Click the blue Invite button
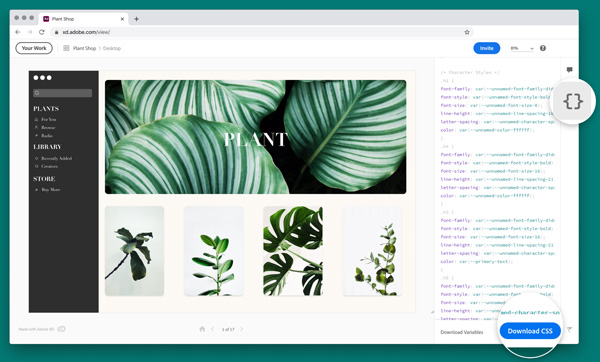Screen dimensions: 600x362 [x=486, y=48]
